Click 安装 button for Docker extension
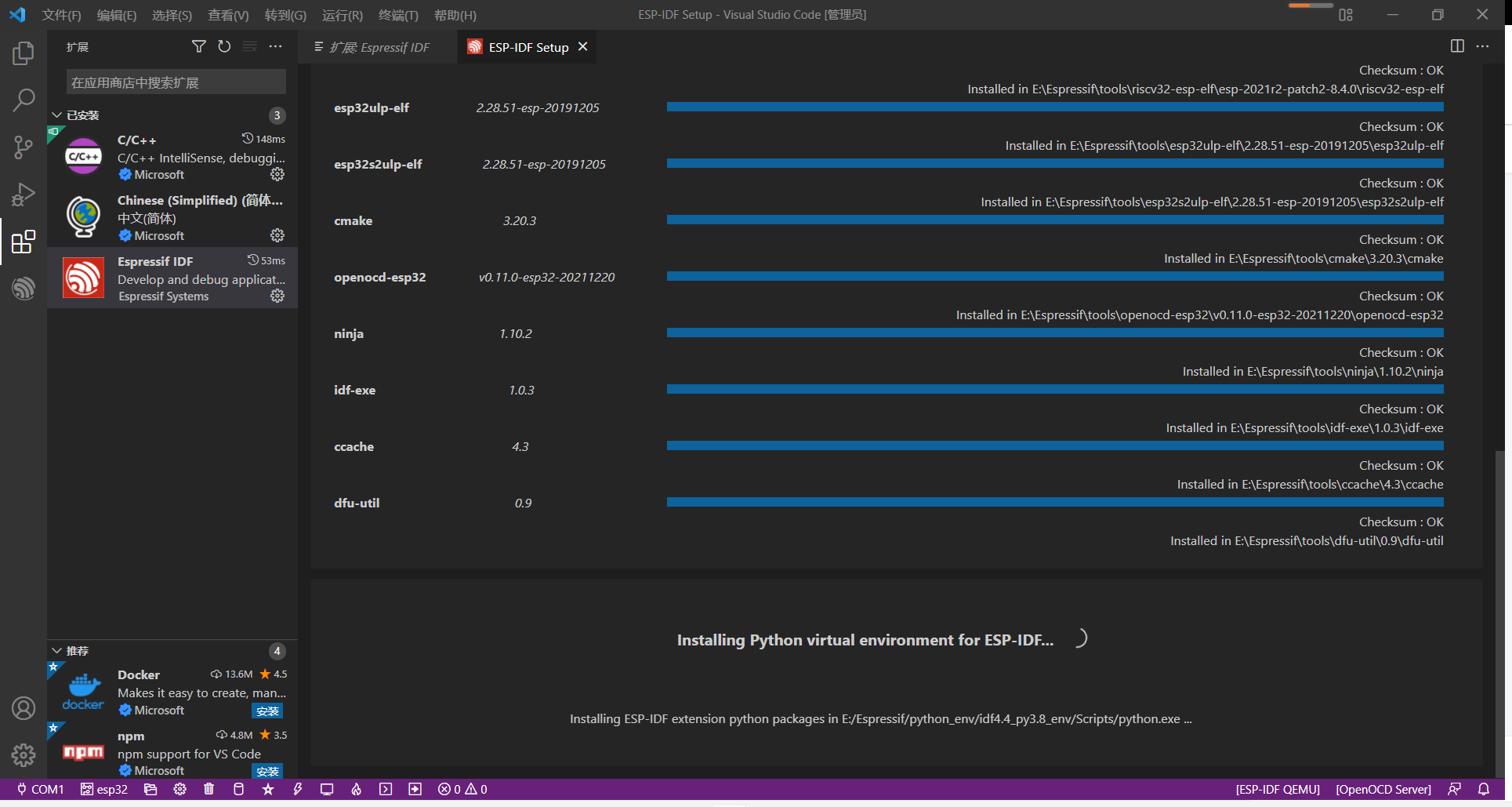The height and width of the screenshot is (807, 1512). (268, 711)
